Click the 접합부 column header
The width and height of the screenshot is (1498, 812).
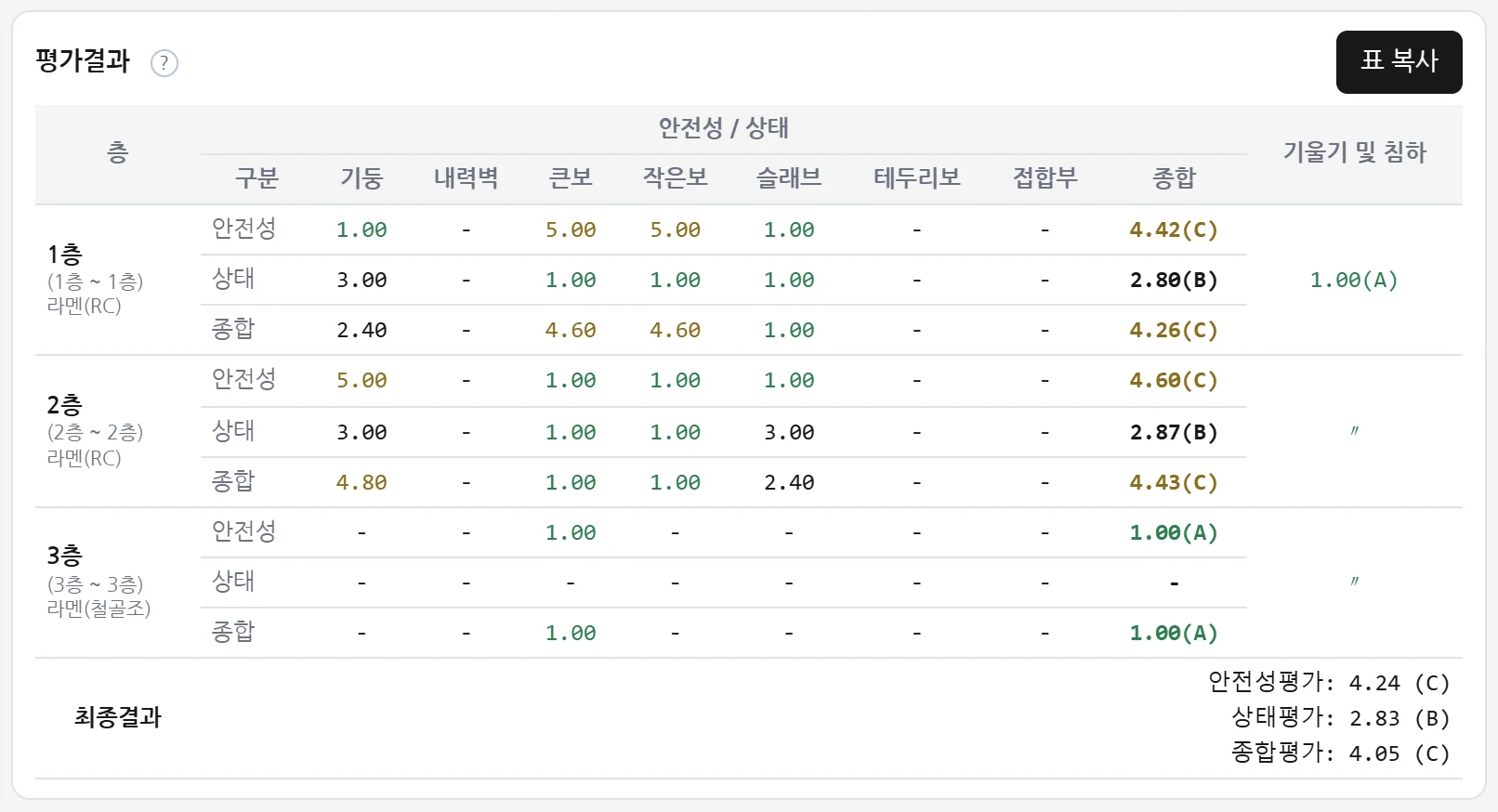(x=1045, y=178)
